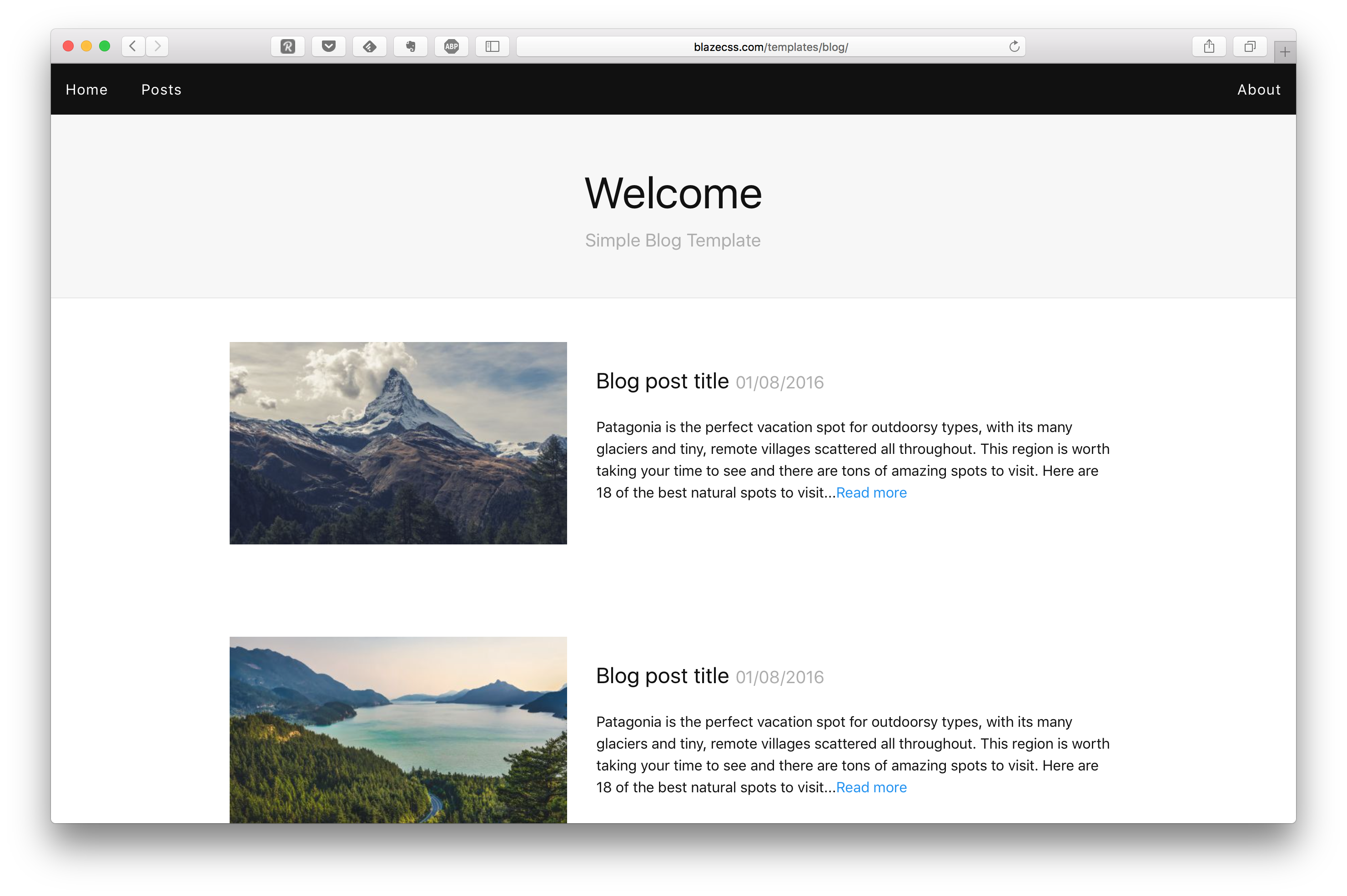Go to the Home navigation item
Viewport: 1347px width, 896px height.
pos(86,89)
